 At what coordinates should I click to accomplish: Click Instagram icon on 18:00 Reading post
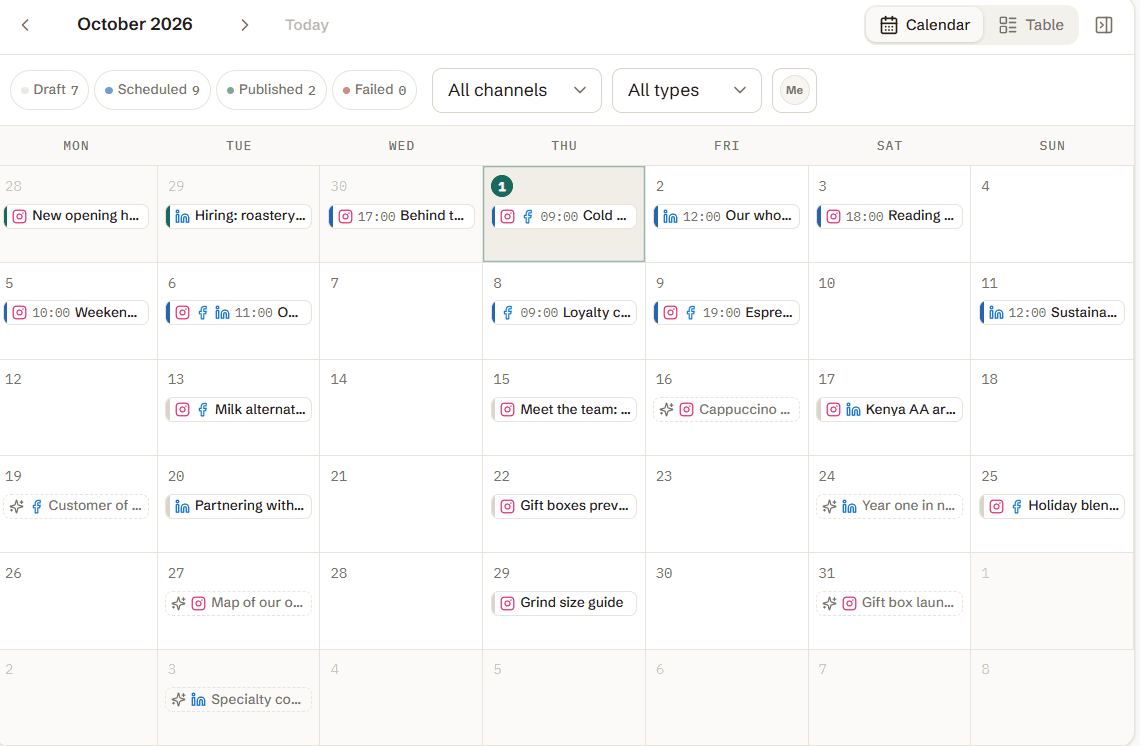pyautogui.click(x=833, y=216)
